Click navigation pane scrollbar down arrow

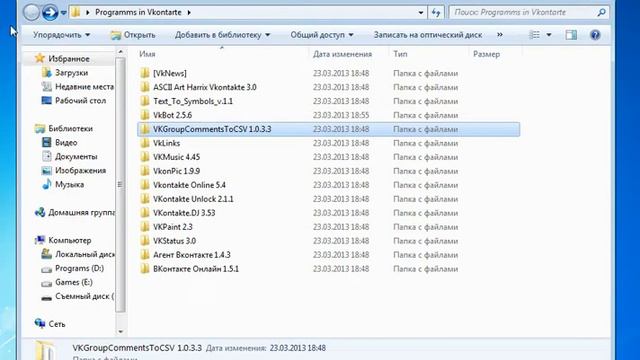pos(120,331)
